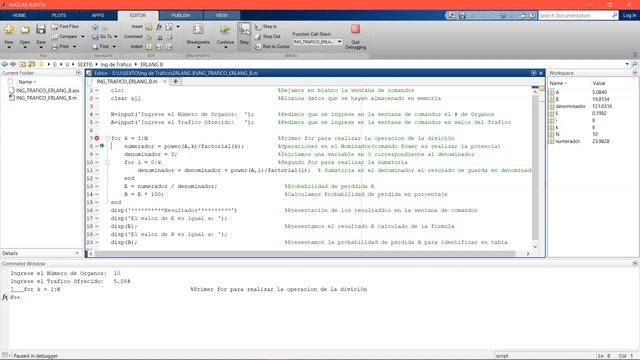Set breakpoint at line 20 dash
This screenshot has width=640, height=360.
tap(97, 242)
